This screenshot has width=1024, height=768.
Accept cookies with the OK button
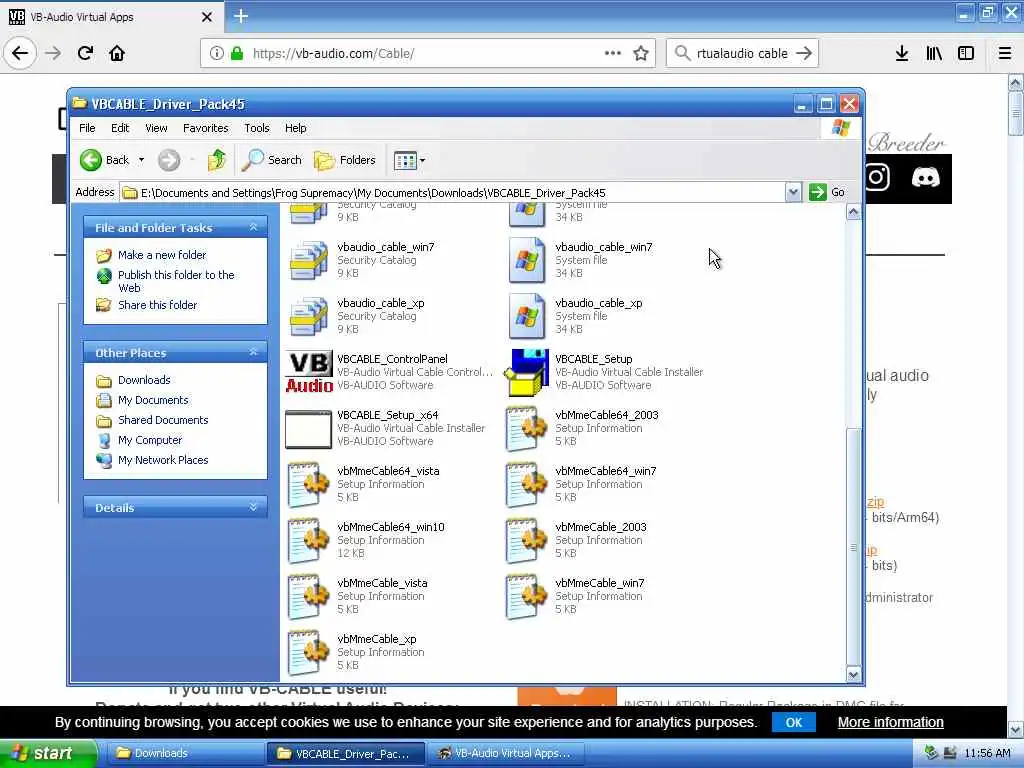click(793, 722)
